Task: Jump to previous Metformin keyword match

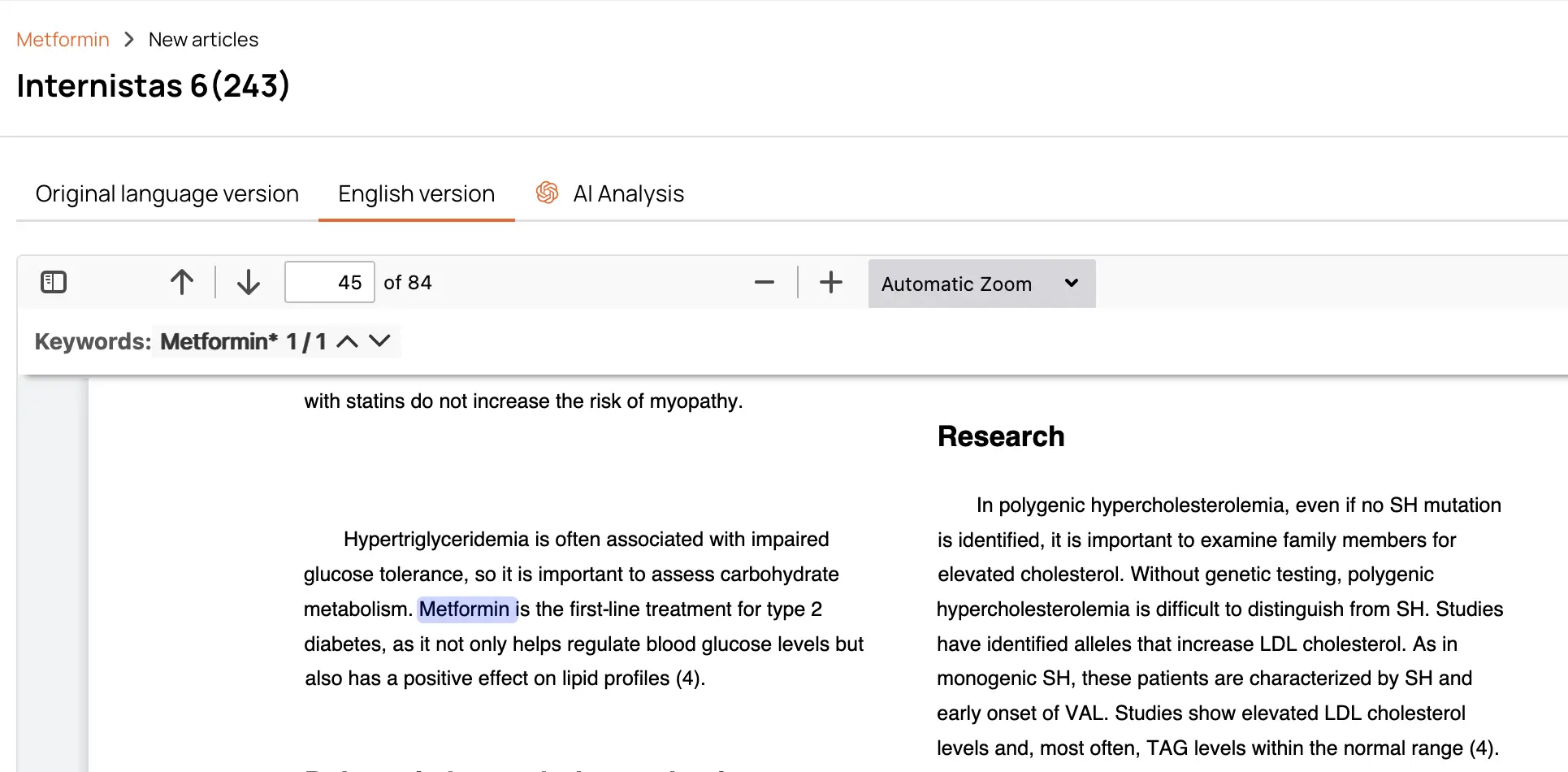Action: pyautogui.click(x=347, y=341)
